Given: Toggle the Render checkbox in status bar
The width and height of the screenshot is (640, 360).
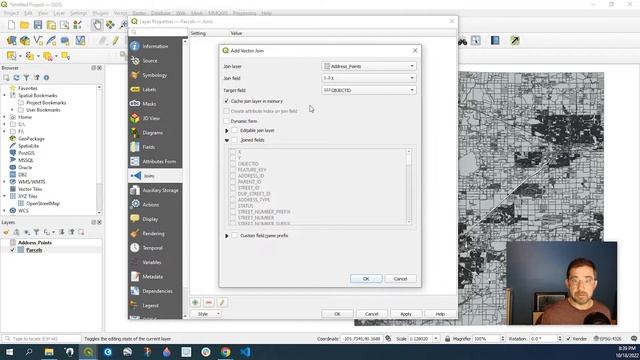Looking at the screenshot, I should click(x=568, y=339).
